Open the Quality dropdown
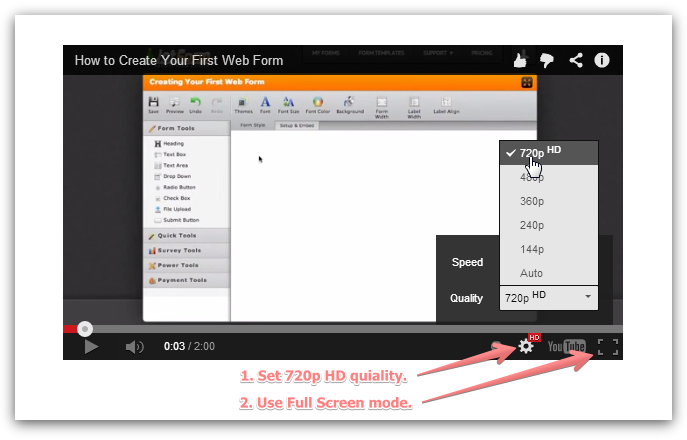 pyautogui.click(x=548, y=297)
